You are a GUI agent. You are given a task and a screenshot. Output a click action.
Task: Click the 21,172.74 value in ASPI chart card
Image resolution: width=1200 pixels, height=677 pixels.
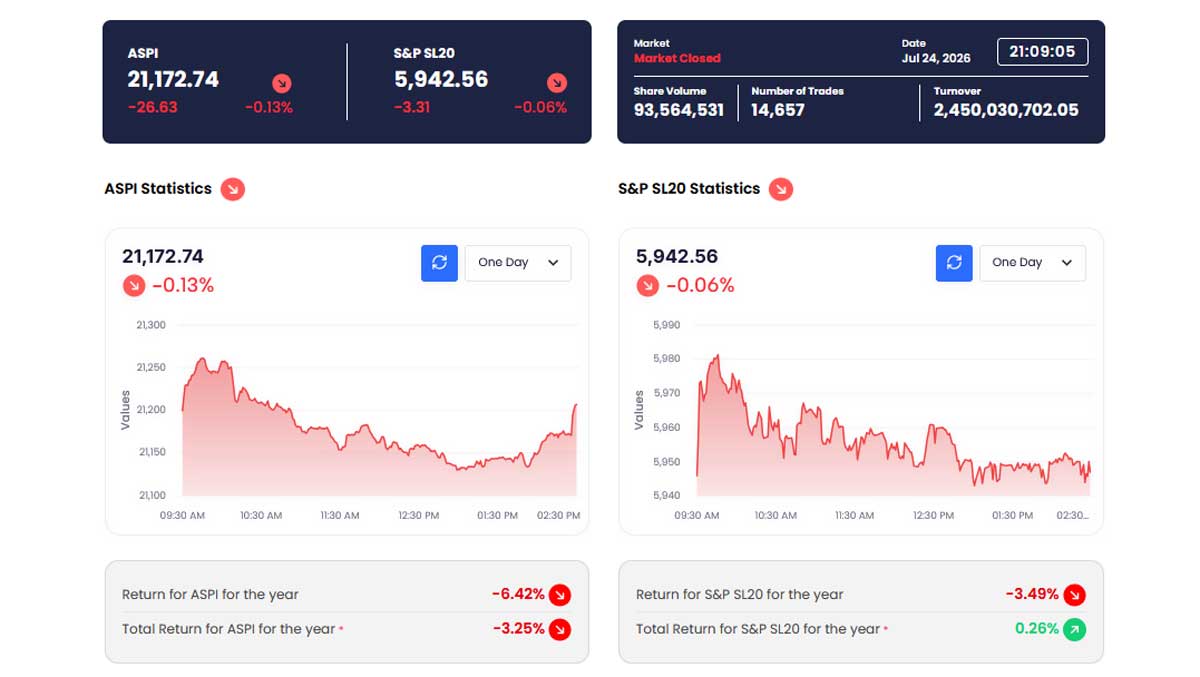pyautogui.click(x=163, y=257)
